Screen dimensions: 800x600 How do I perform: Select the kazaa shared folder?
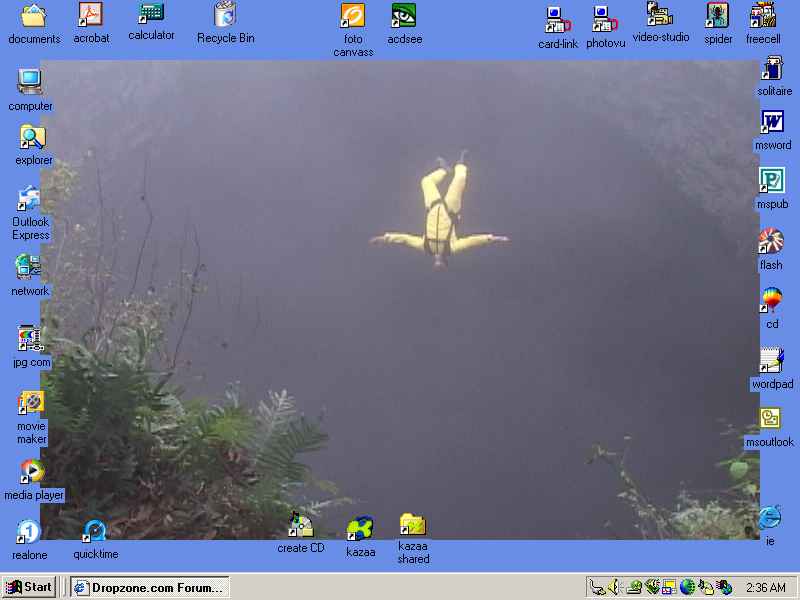click(412, 525)
